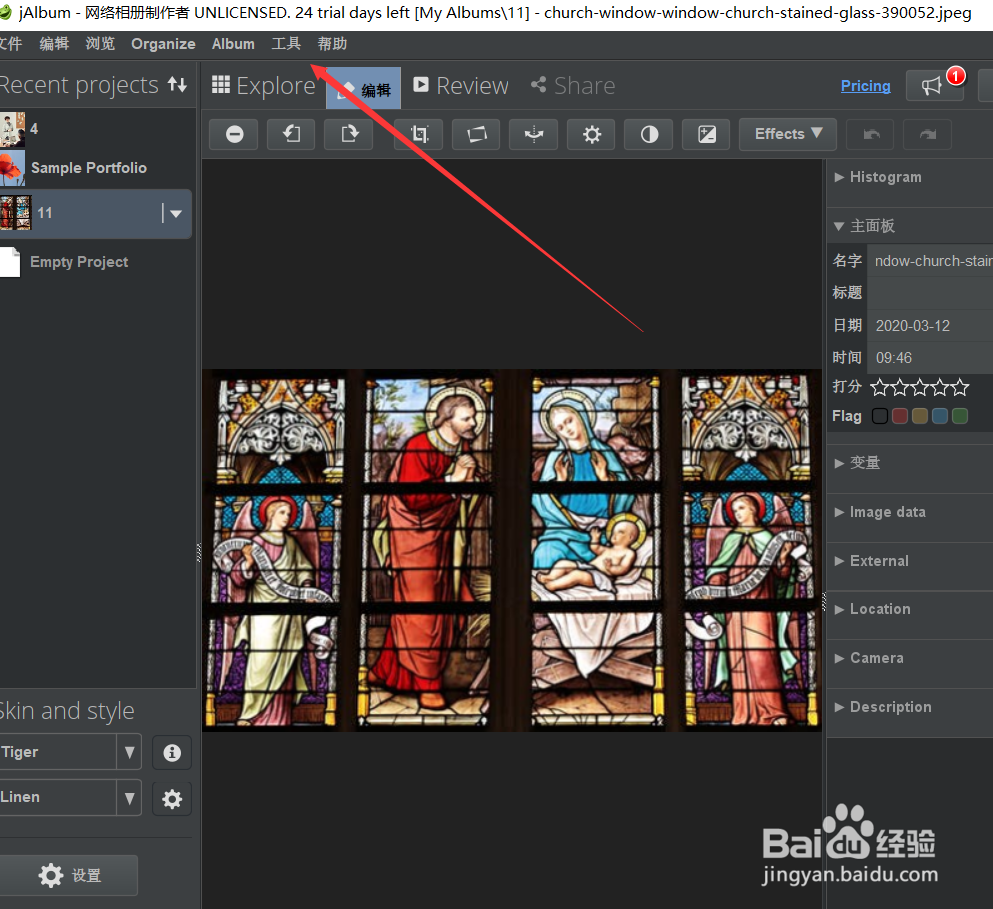Rate the image one star

click(x=879, y=387)
